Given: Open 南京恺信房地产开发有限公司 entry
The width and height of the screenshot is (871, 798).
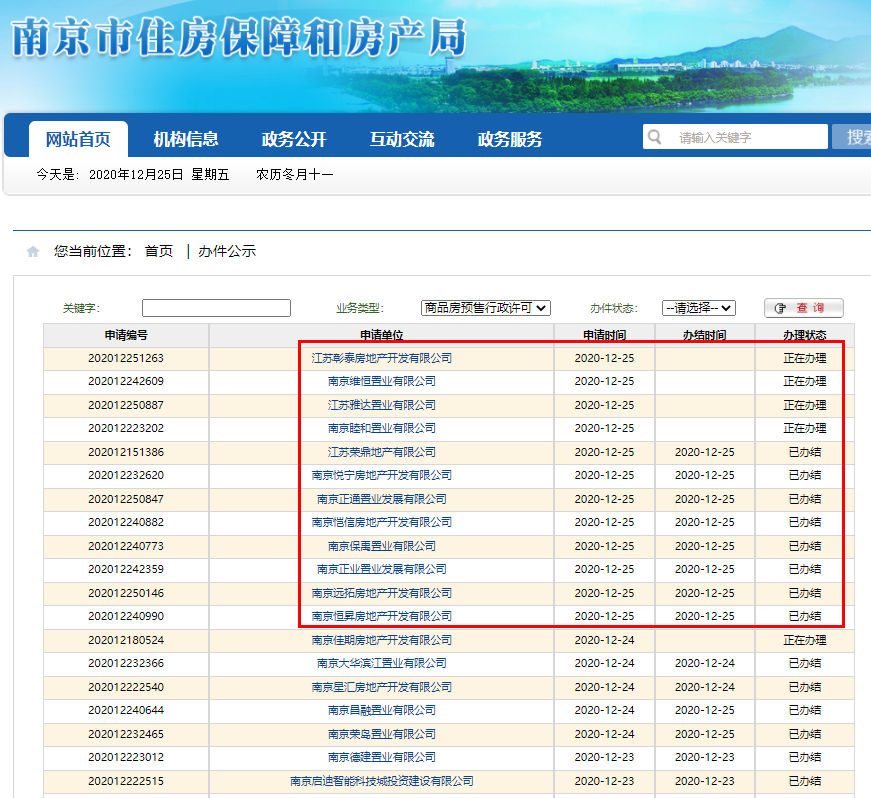Looking at the screenshot, I should pos(382,522).
